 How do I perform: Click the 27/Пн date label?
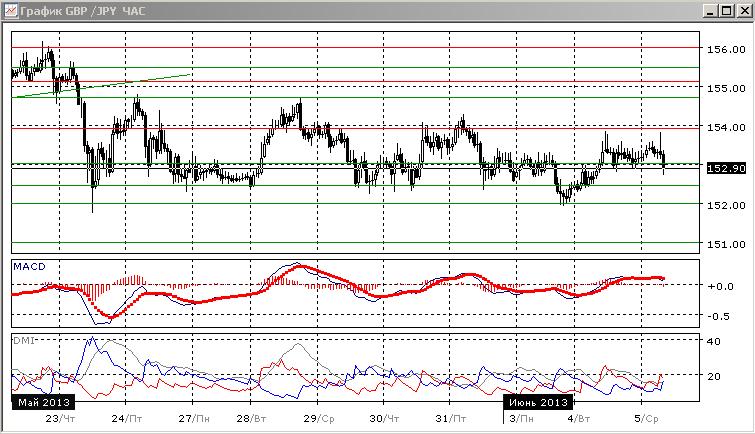click(x=194, y=419)
